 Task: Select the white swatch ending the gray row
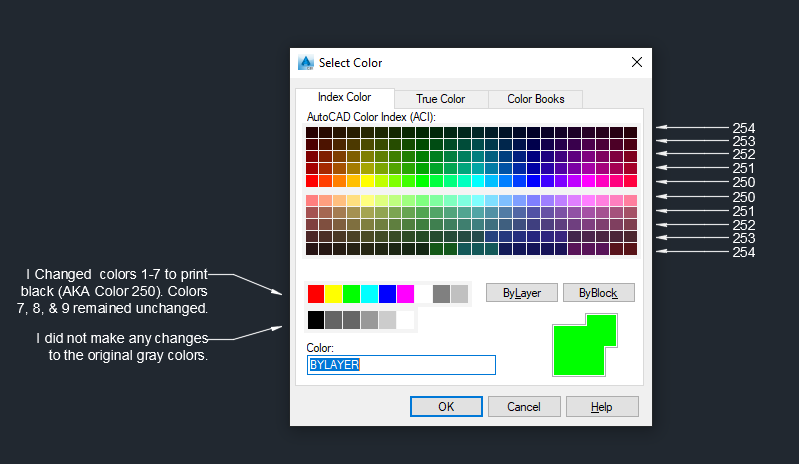[405, 320]
